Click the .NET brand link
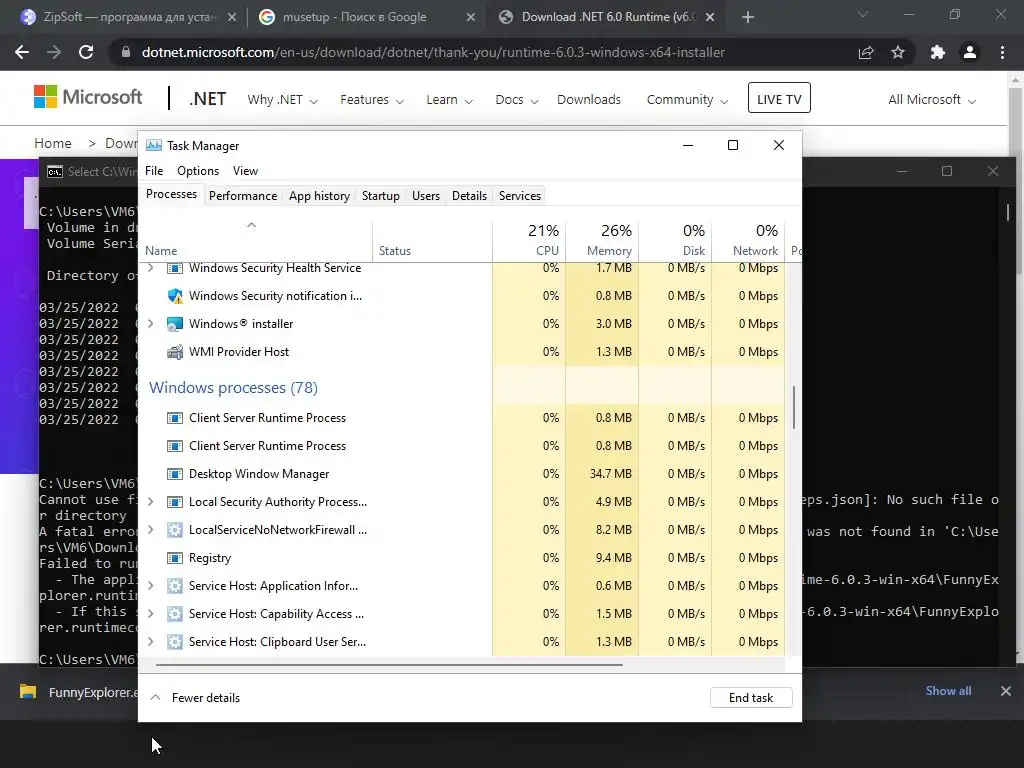The image size is (1024, 768). 208,99
